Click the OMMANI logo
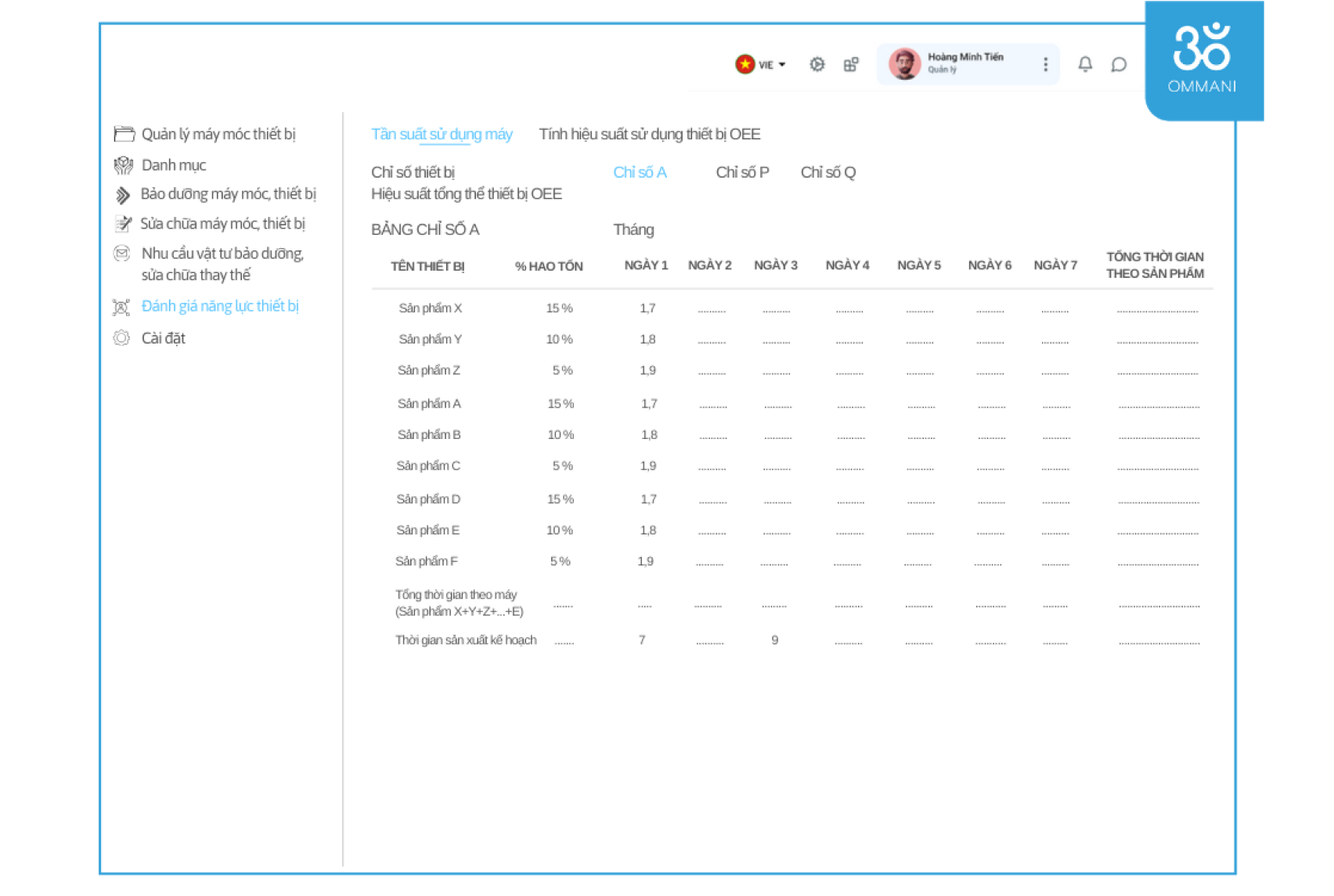The height and width of the screenshot is (896, 1334). (1202, 59)
